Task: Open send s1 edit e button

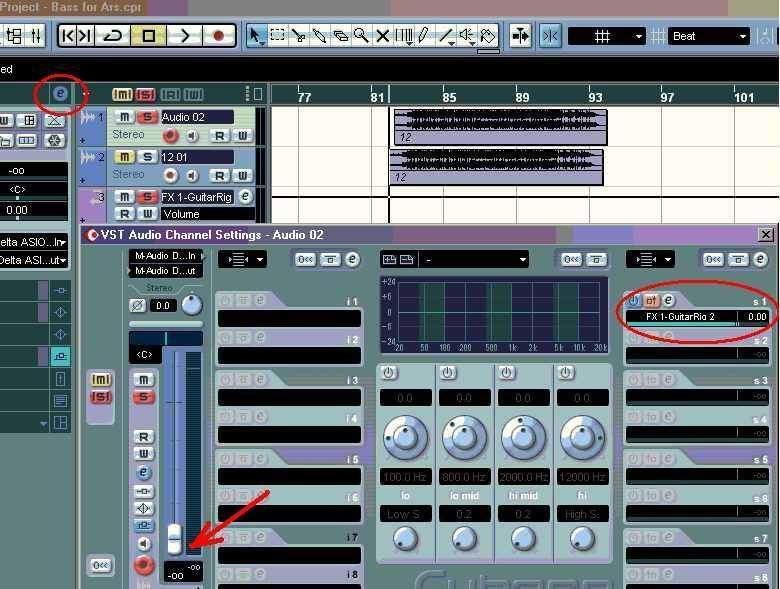Action: [669, 300]
